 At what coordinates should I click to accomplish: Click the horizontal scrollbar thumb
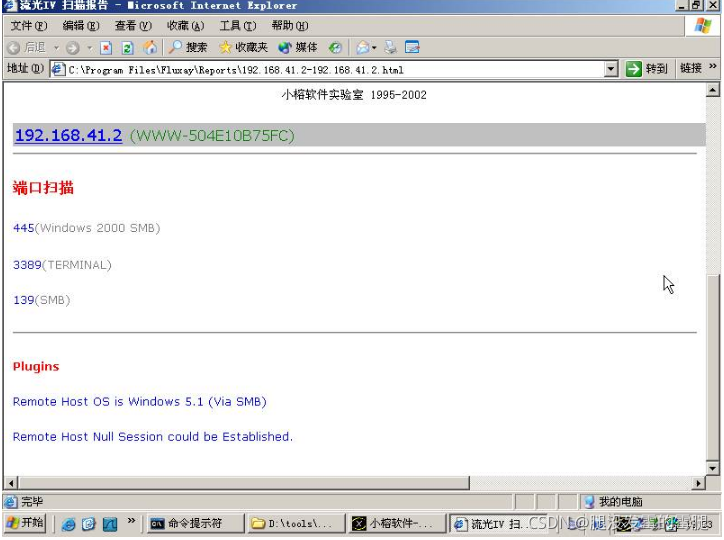[x=244, y=483]
